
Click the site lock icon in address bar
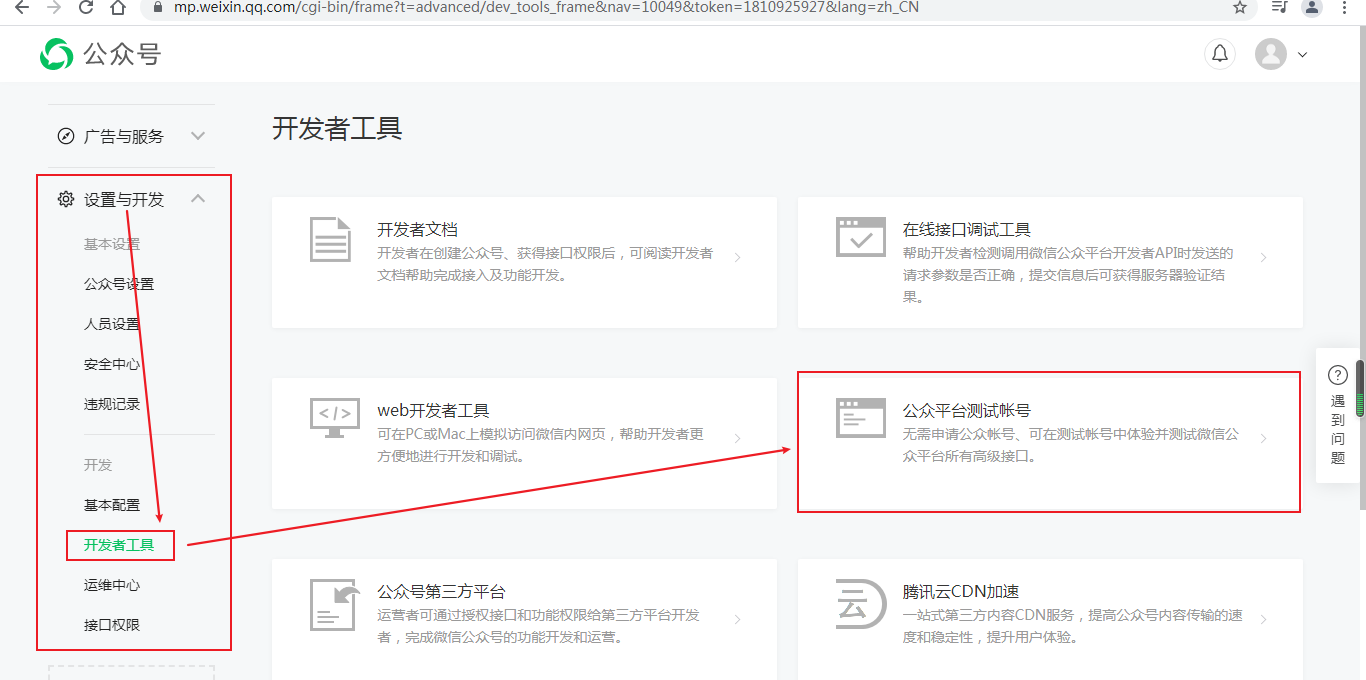[x=156, y=7]
